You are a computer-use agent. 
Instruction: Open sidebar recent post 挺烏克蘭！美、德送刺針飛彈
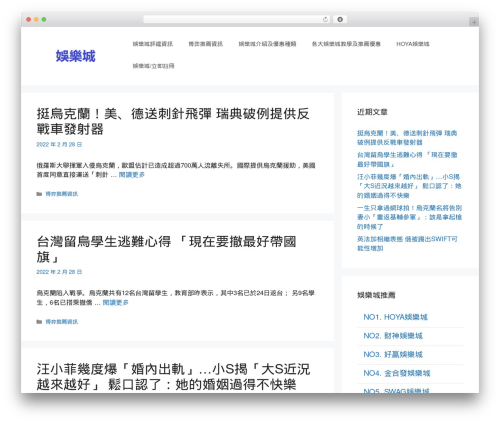[407, 138]
